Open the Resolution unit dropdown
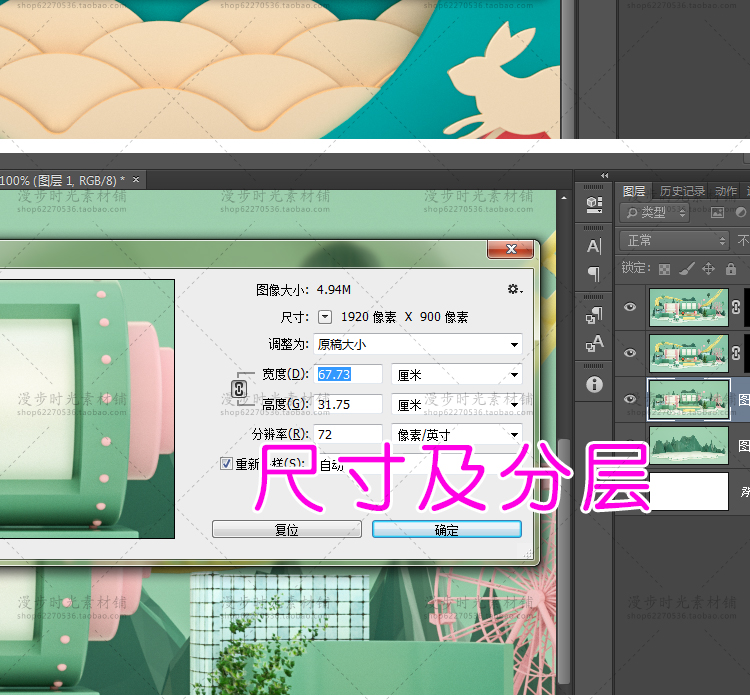 457,435
